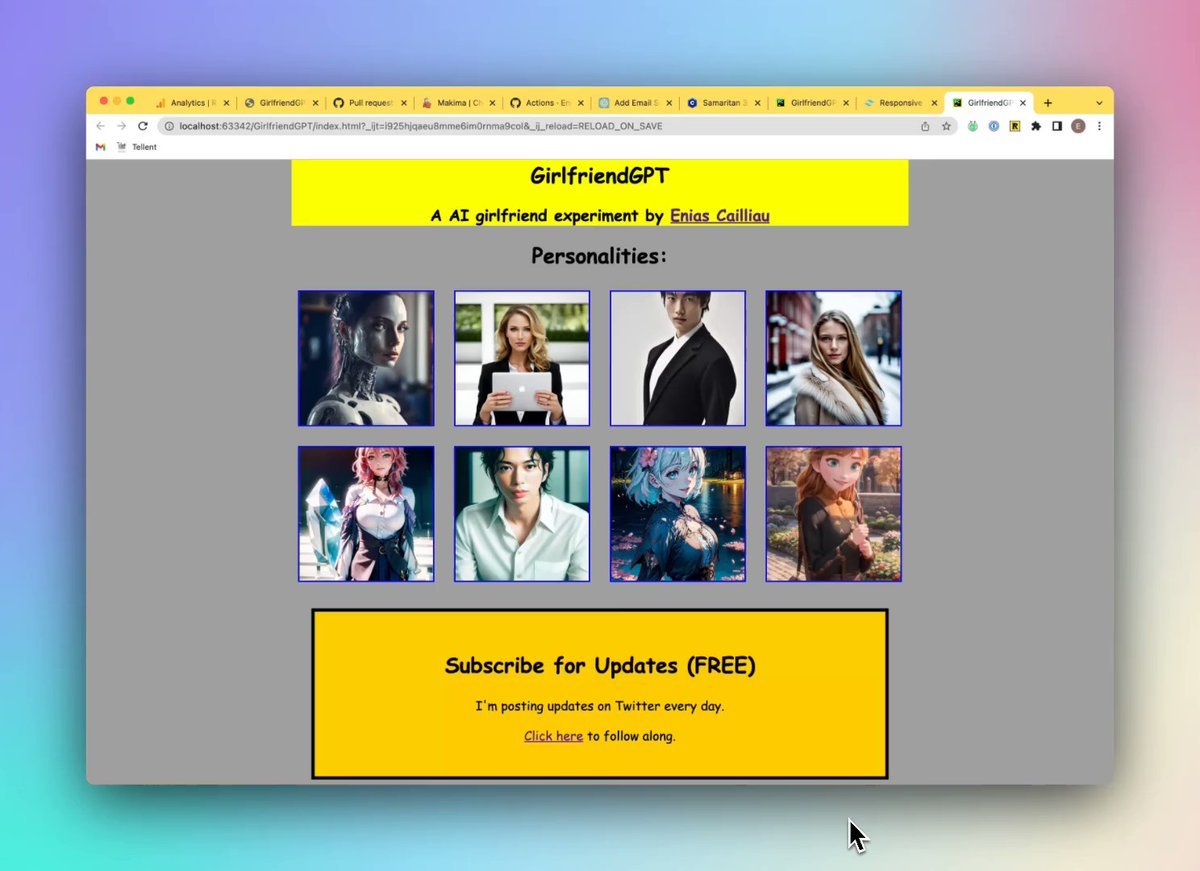Close the Responsive tab
The width and height of the screenshot is (1200, 871).
(x=934, y=103)
